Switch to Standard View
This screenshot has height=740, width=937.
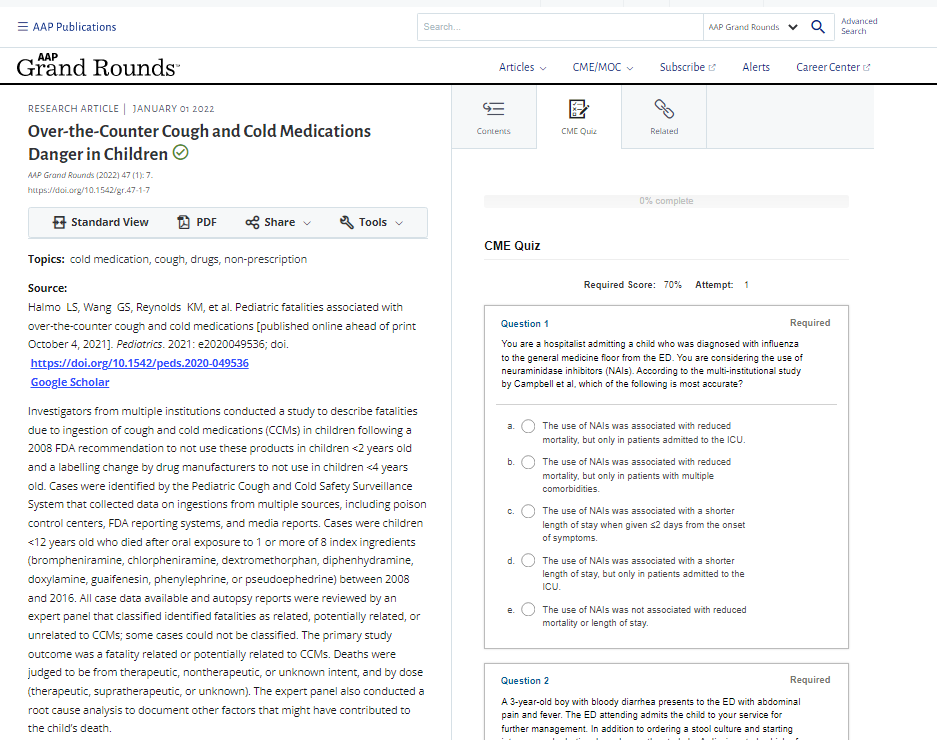tap(100, 222)
